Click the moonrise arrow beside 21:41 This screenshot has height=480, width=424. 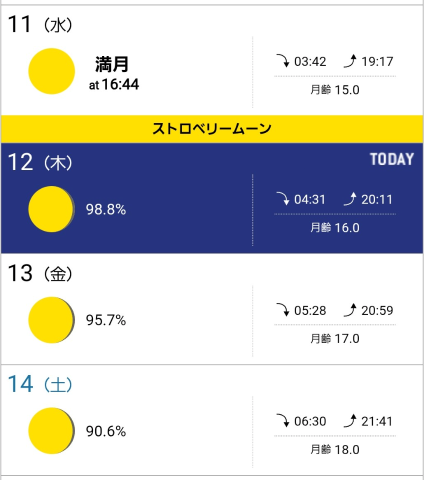point(350,421)
